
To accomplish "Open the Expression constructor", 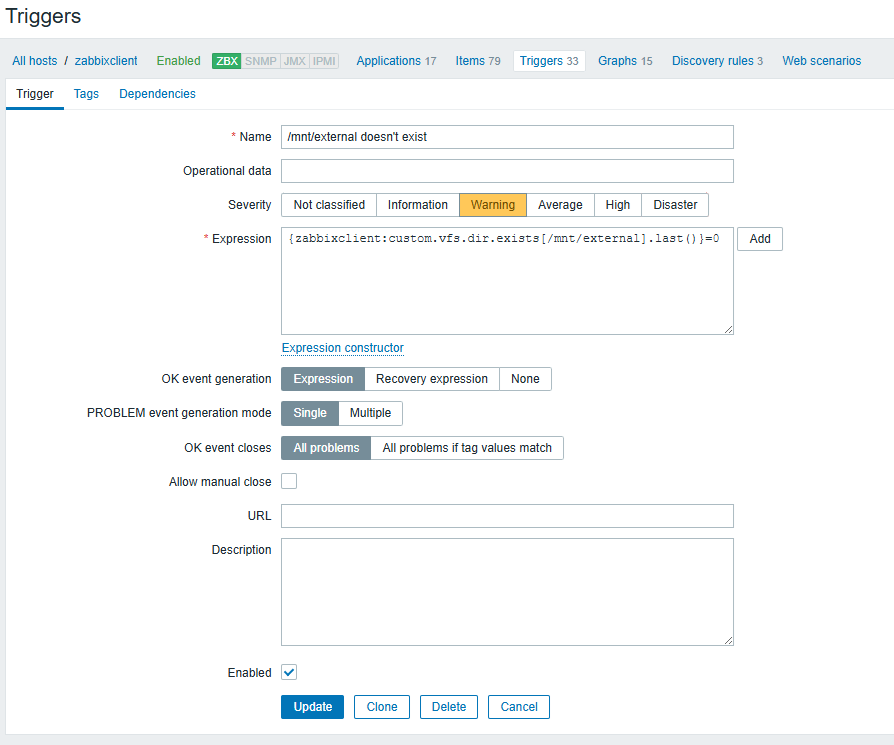I will click(x=342, y=348).
